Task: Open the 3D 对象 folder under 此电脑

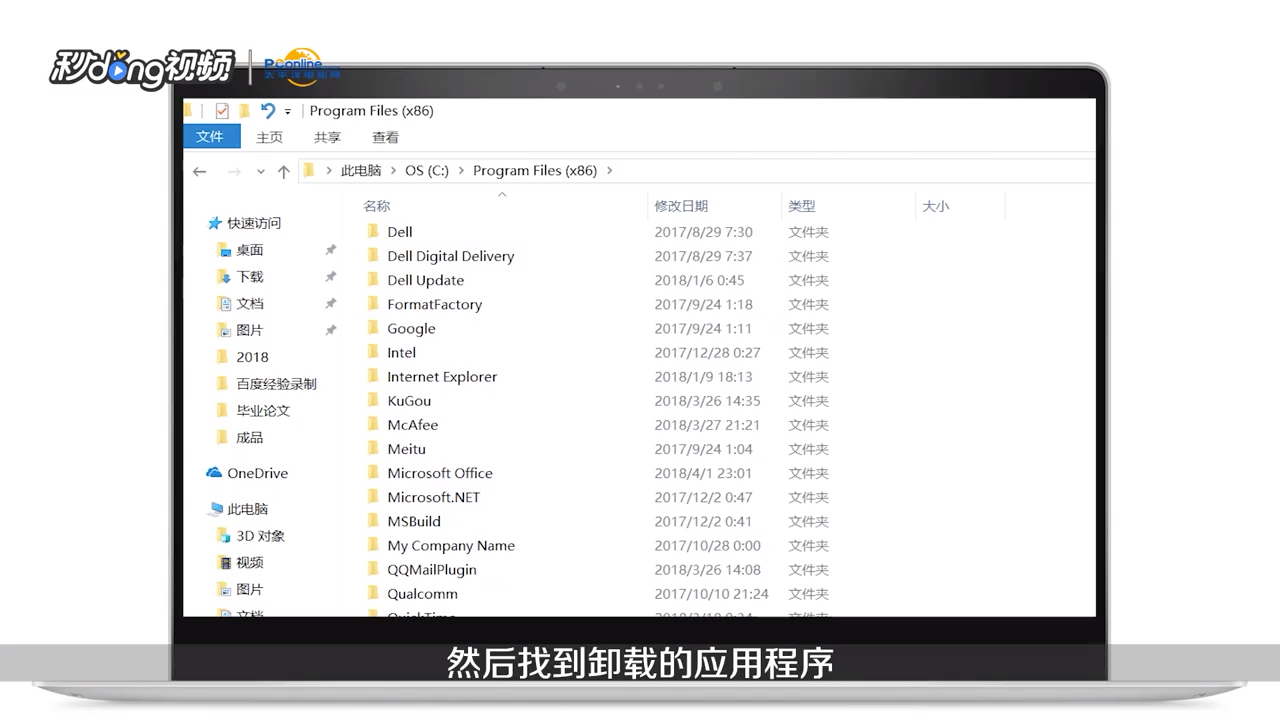Action: (x=260, y=535)
